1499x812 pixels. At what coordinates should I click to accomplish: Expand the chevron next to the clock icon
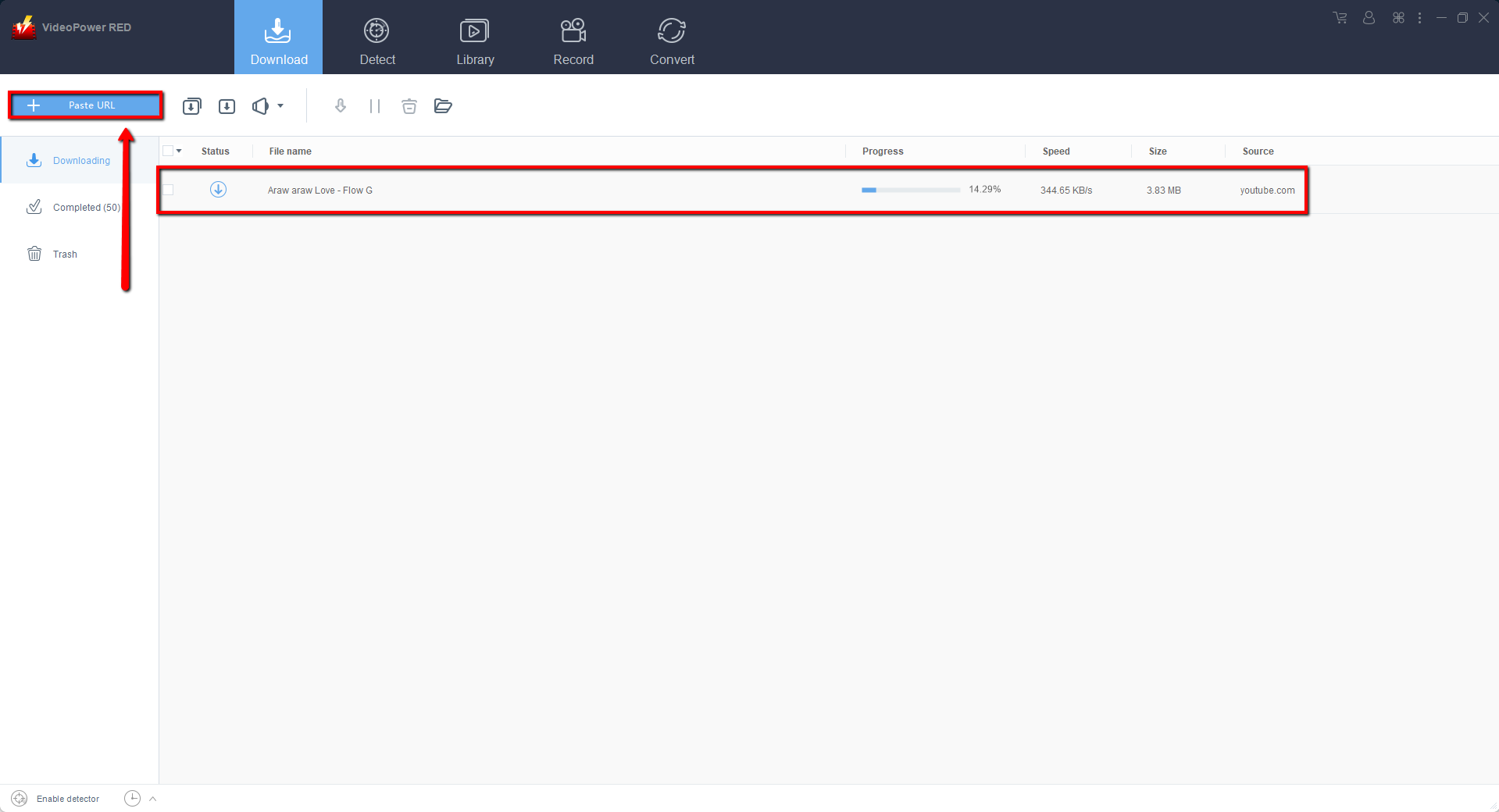tap(153, 798)
